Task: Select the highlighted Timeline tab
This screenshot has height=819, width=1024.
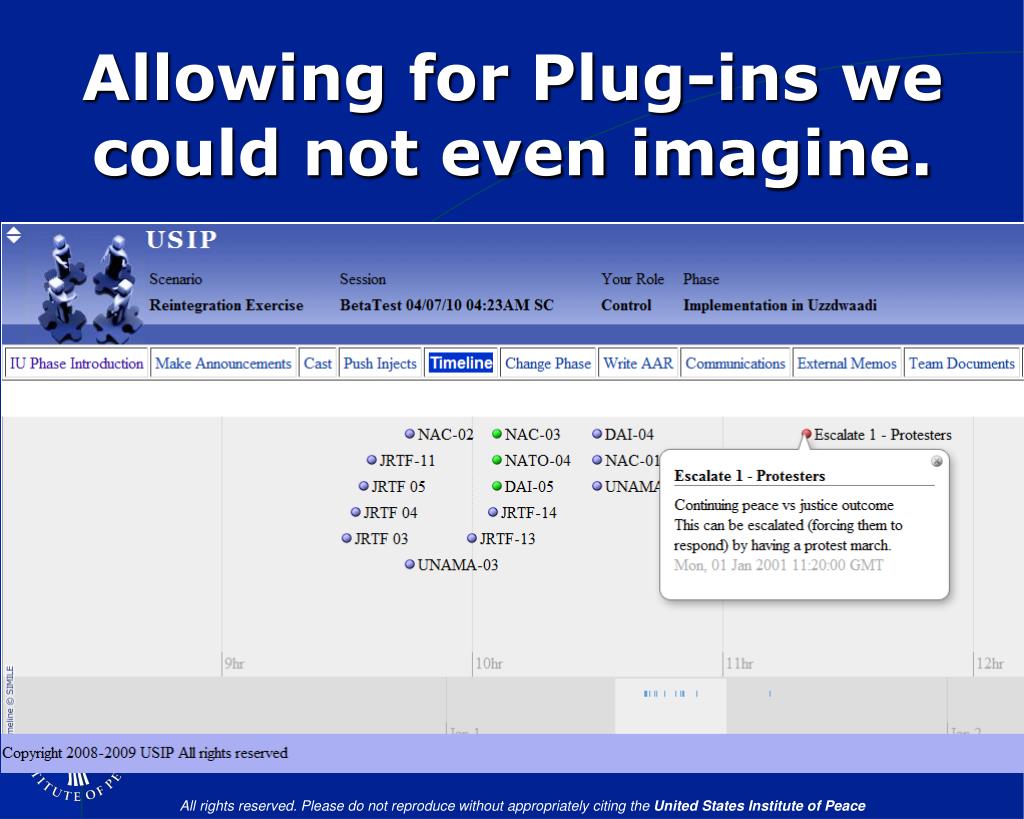Action: tap(460, 363)
